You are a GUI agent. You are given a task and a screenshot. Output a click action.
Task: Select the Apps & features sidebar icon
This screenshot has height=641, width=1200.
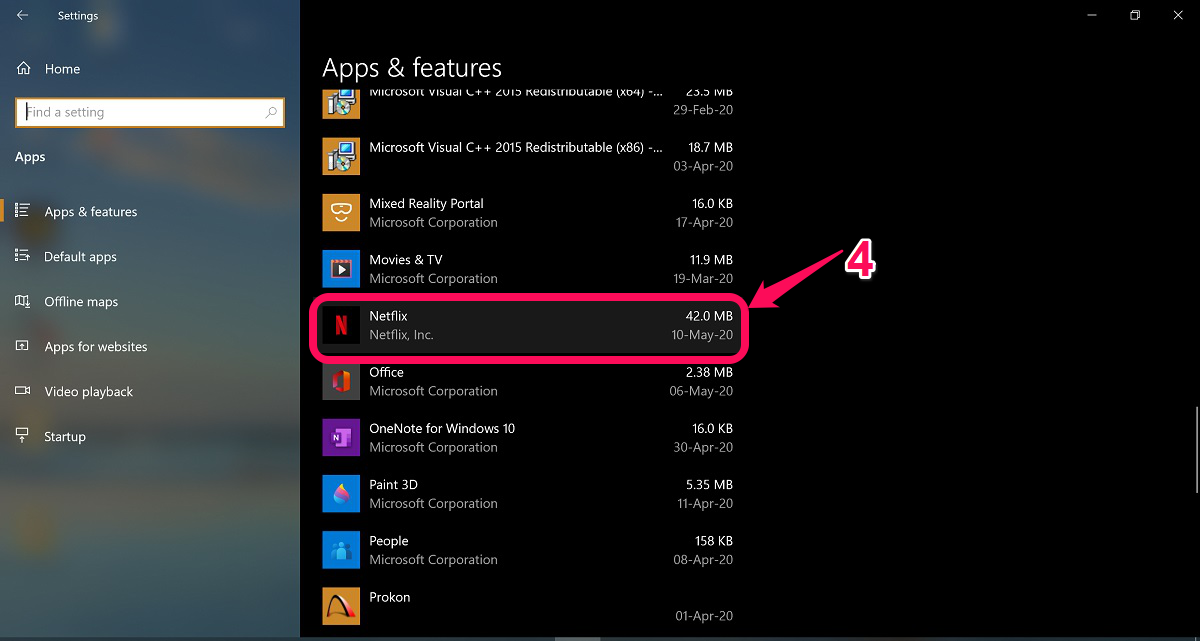pyautogui.click(x=22, y=211)
